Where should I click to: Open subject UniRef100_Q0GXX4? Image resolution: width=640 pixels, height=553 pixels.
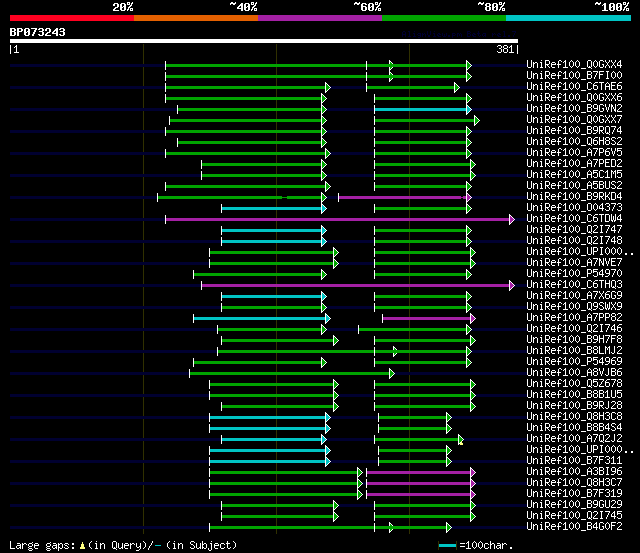(574, 64)
